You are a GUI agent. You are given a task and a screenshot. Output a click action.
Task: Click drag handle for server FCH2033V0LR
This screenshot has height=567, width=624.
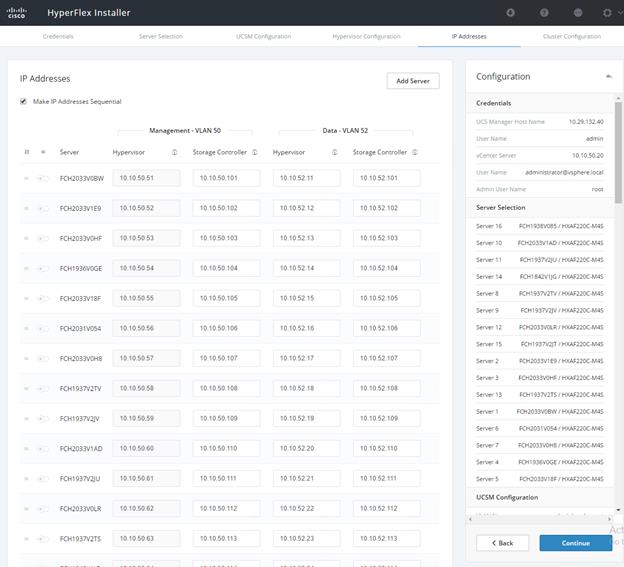coord(26,509)
